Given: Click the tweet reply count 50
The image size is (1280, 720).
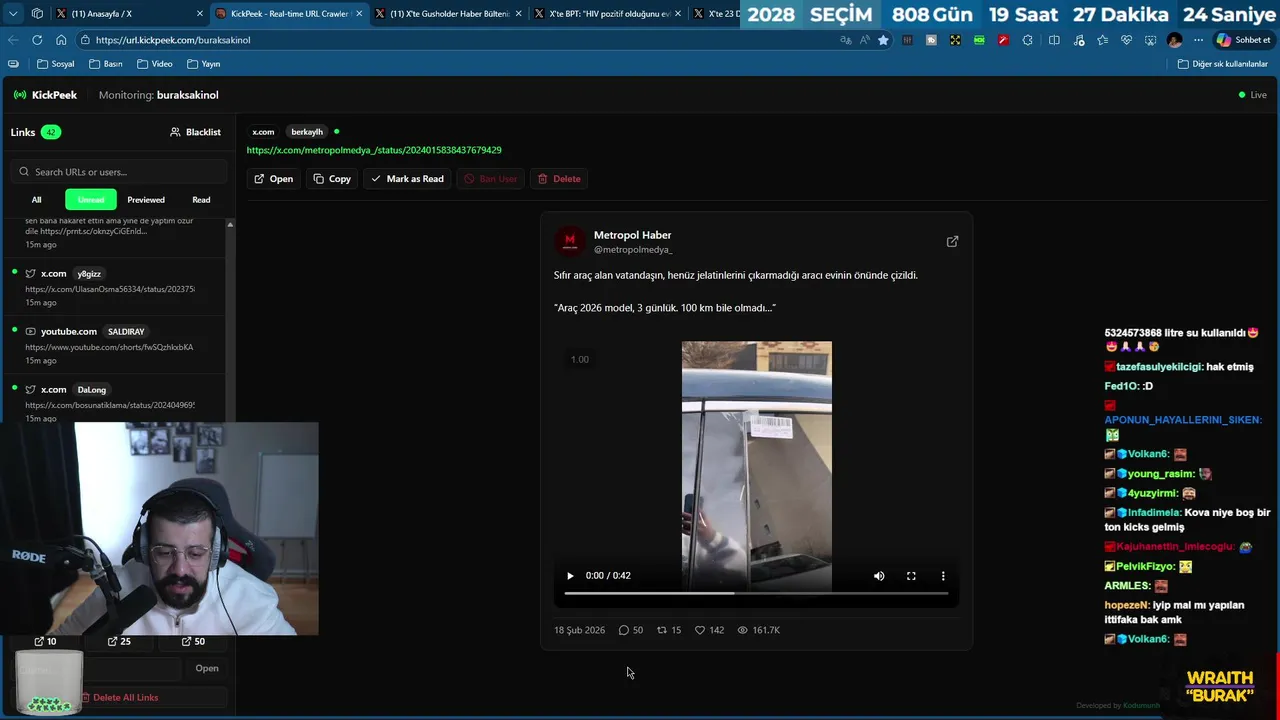Looking at the screenshot, I should (630, 630).
